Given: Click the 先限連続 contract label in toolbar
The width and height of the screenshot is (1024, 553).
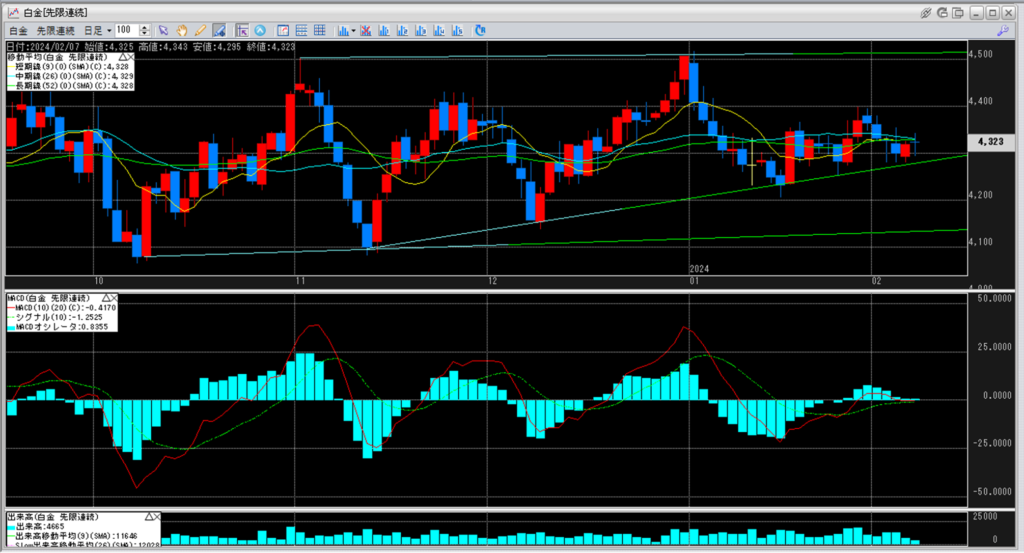Looking at the screenshot, I should click(56, 31).
